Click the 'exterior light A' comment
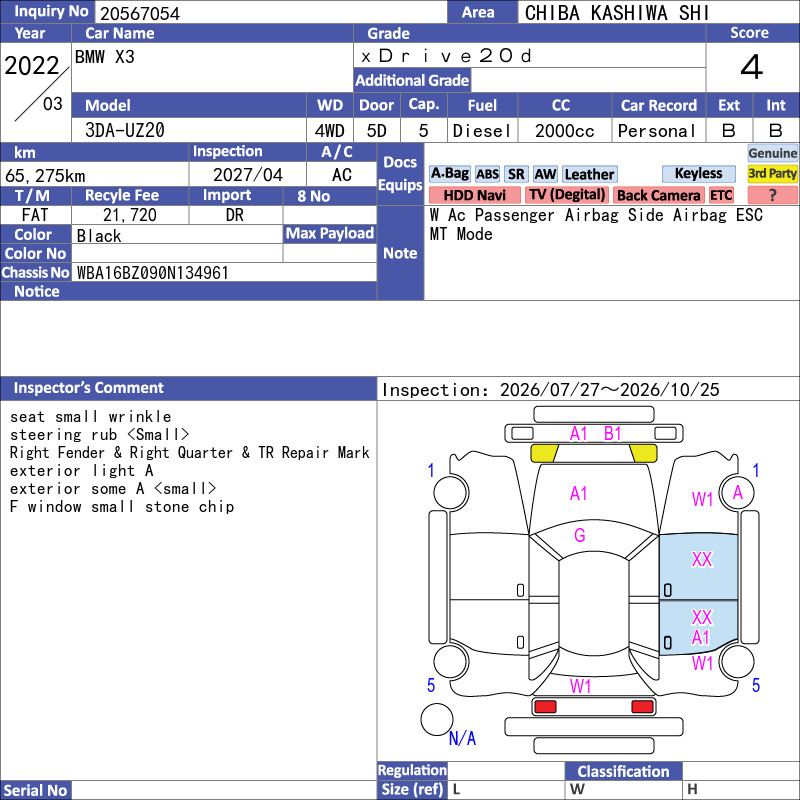 point(82,470)
